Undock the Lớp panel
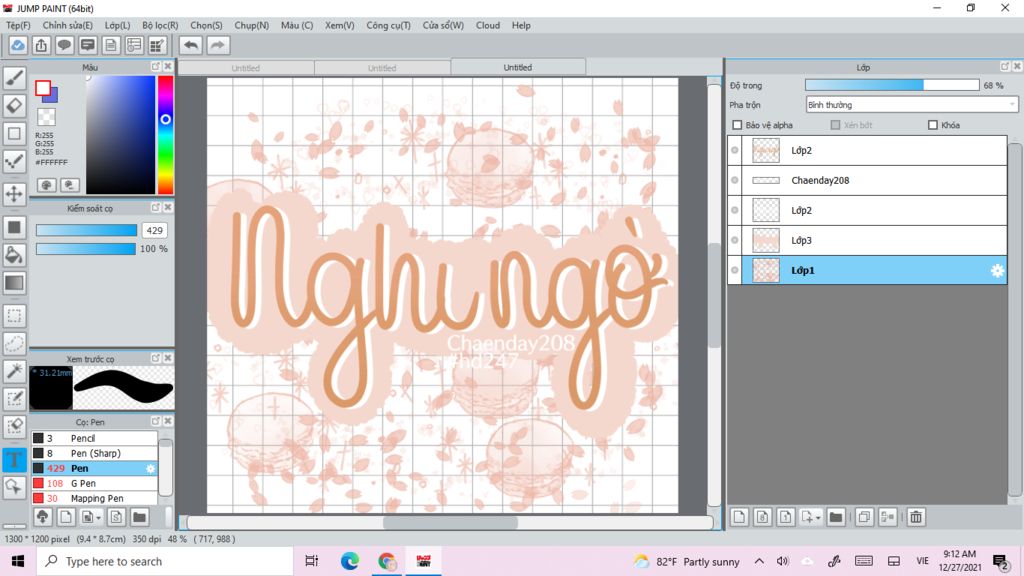Viewport: 1024px width, 576px height. tap(1004, 67)
